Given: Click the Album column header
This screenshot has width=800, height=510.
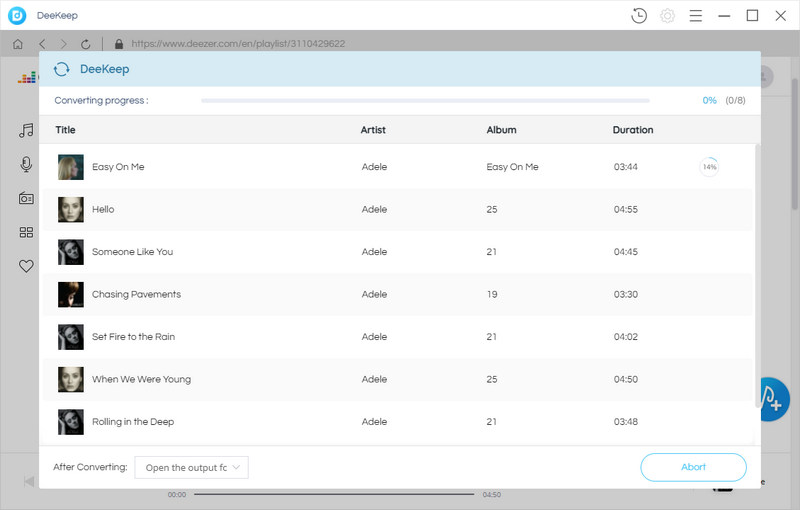Looking at the screenshot, I should pyautogui.click(x=501, y=130).
